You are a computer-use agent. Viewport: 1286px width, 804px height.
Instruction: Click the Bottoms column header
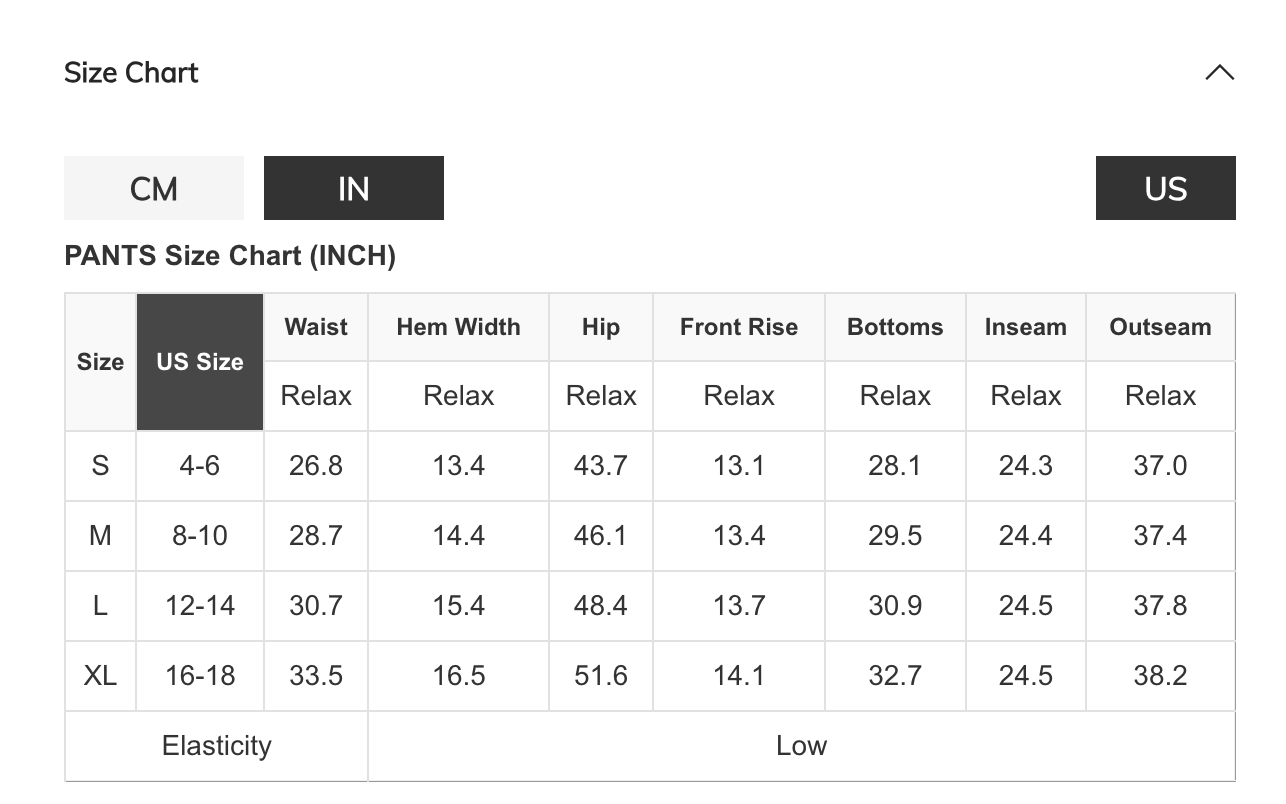(x=895, y=327)
